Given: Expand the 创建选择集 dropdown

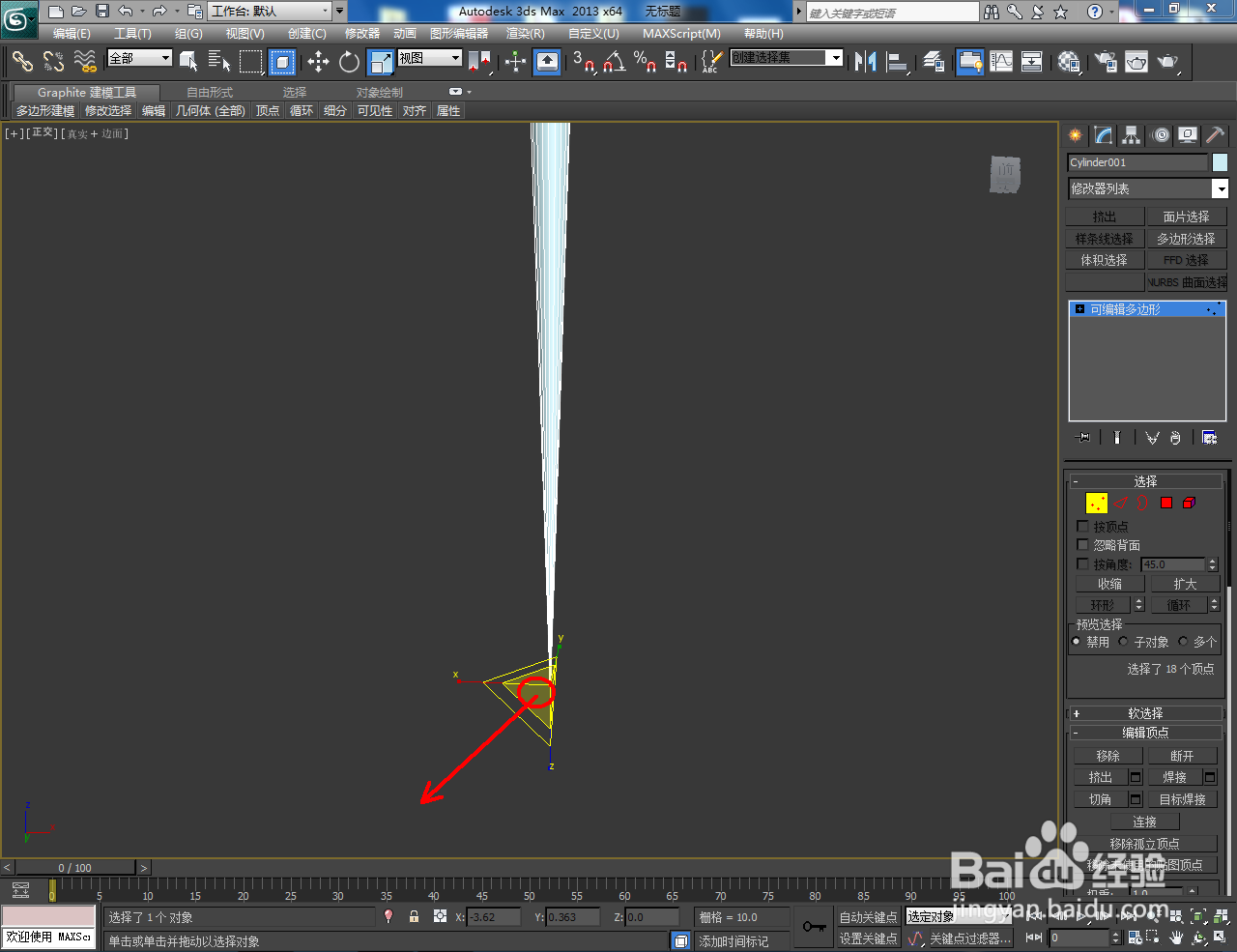Looking at the screenshot, I should coord(837,57).
